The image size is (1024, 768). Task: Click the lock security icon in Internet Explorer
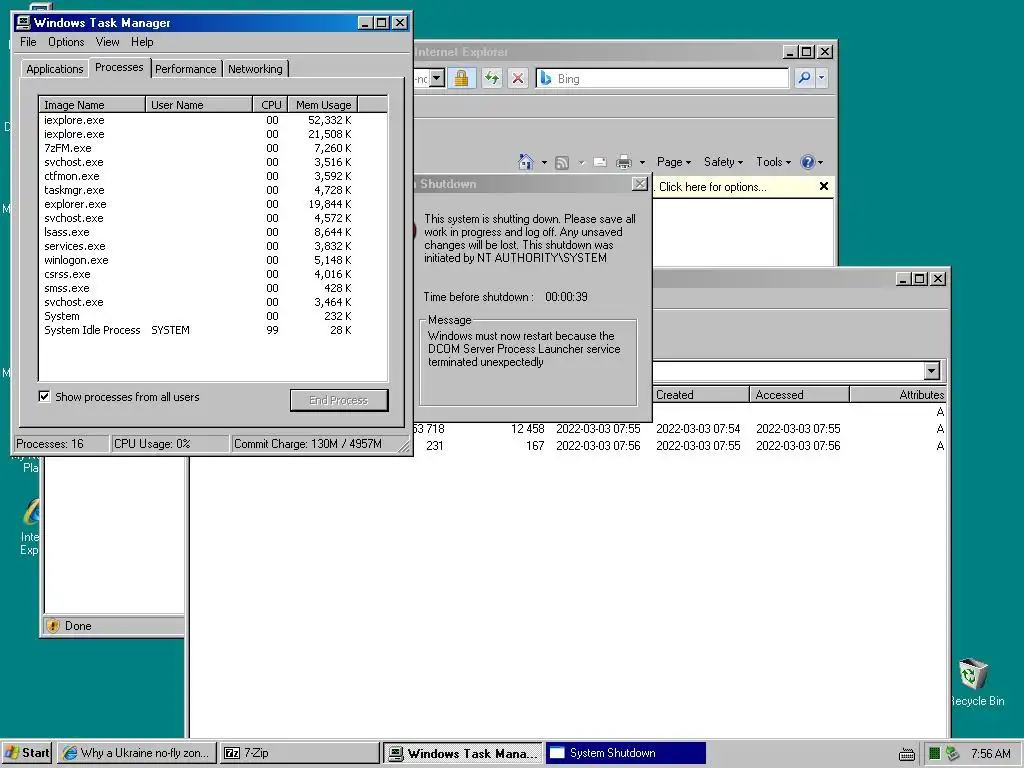pyautogui.click(x=461, y=78)
